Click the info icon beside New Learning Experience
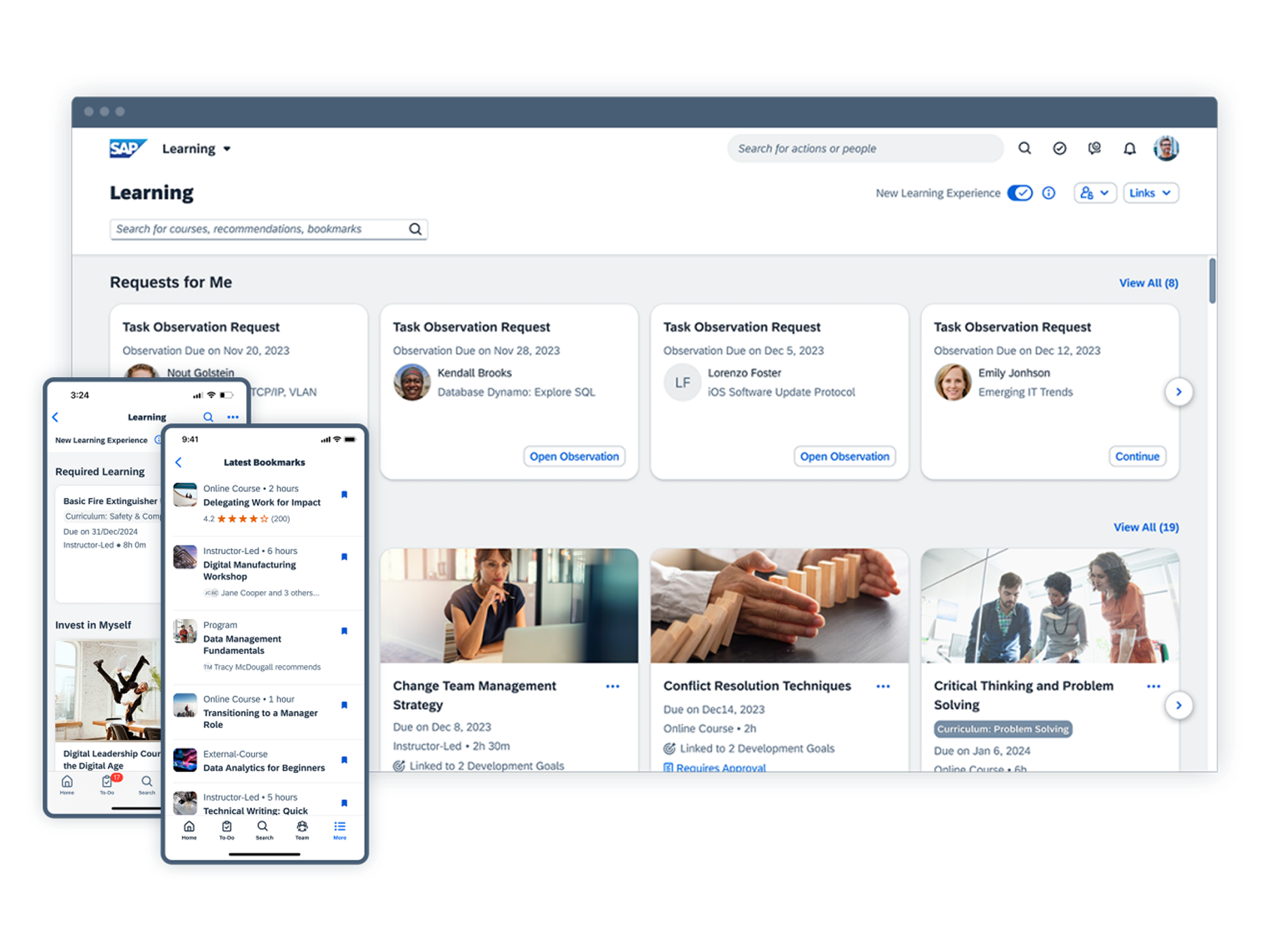 [x=1048, y=193]
